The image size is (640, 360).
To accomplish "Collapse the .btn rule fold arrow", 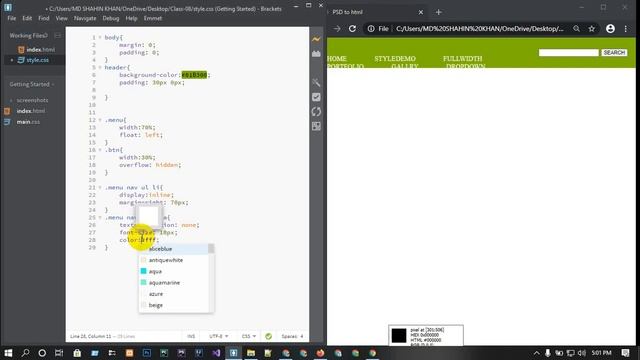I will 100,150.
